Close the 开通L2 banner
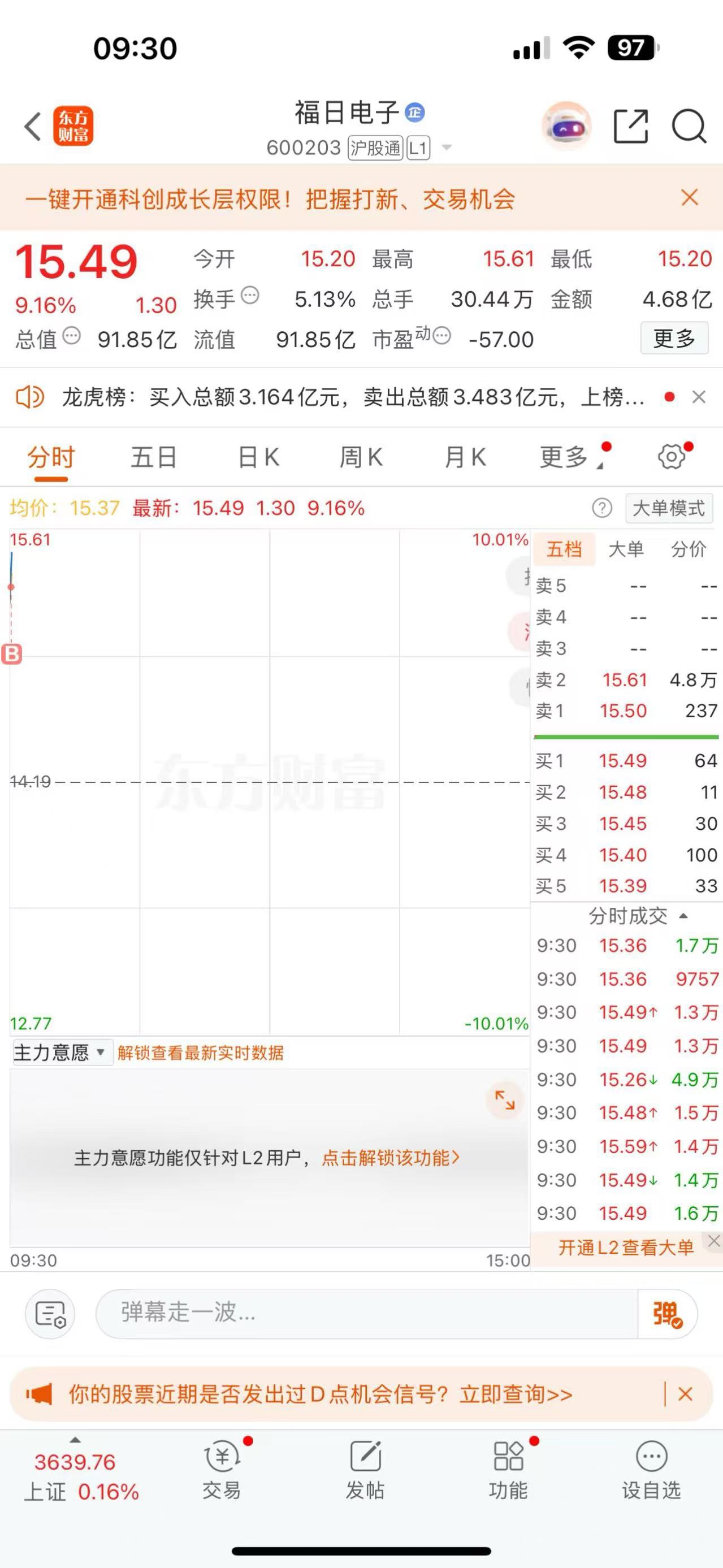 click(713, 1241)
